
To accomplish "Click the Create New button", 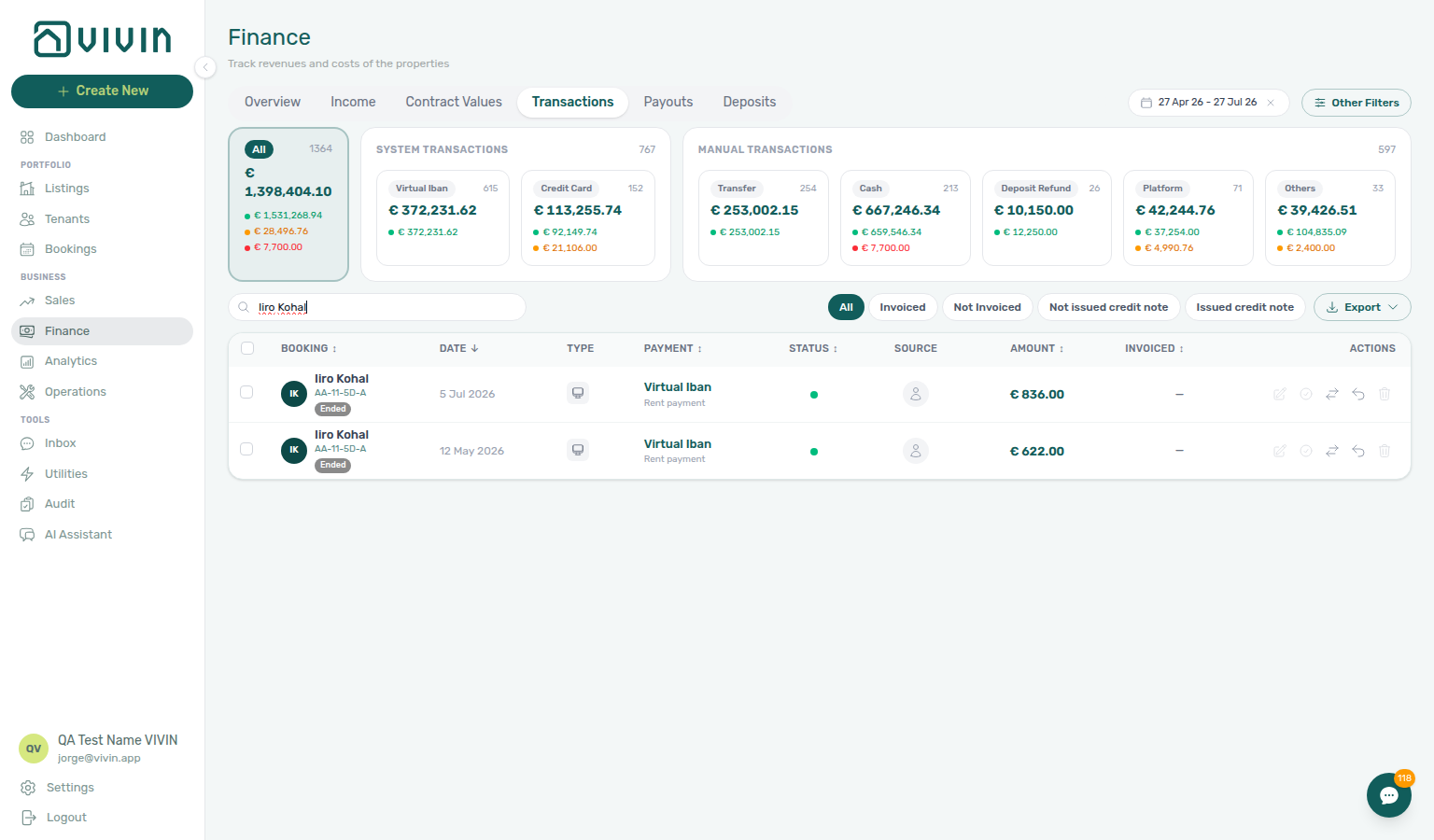I will tap(102, 91).
